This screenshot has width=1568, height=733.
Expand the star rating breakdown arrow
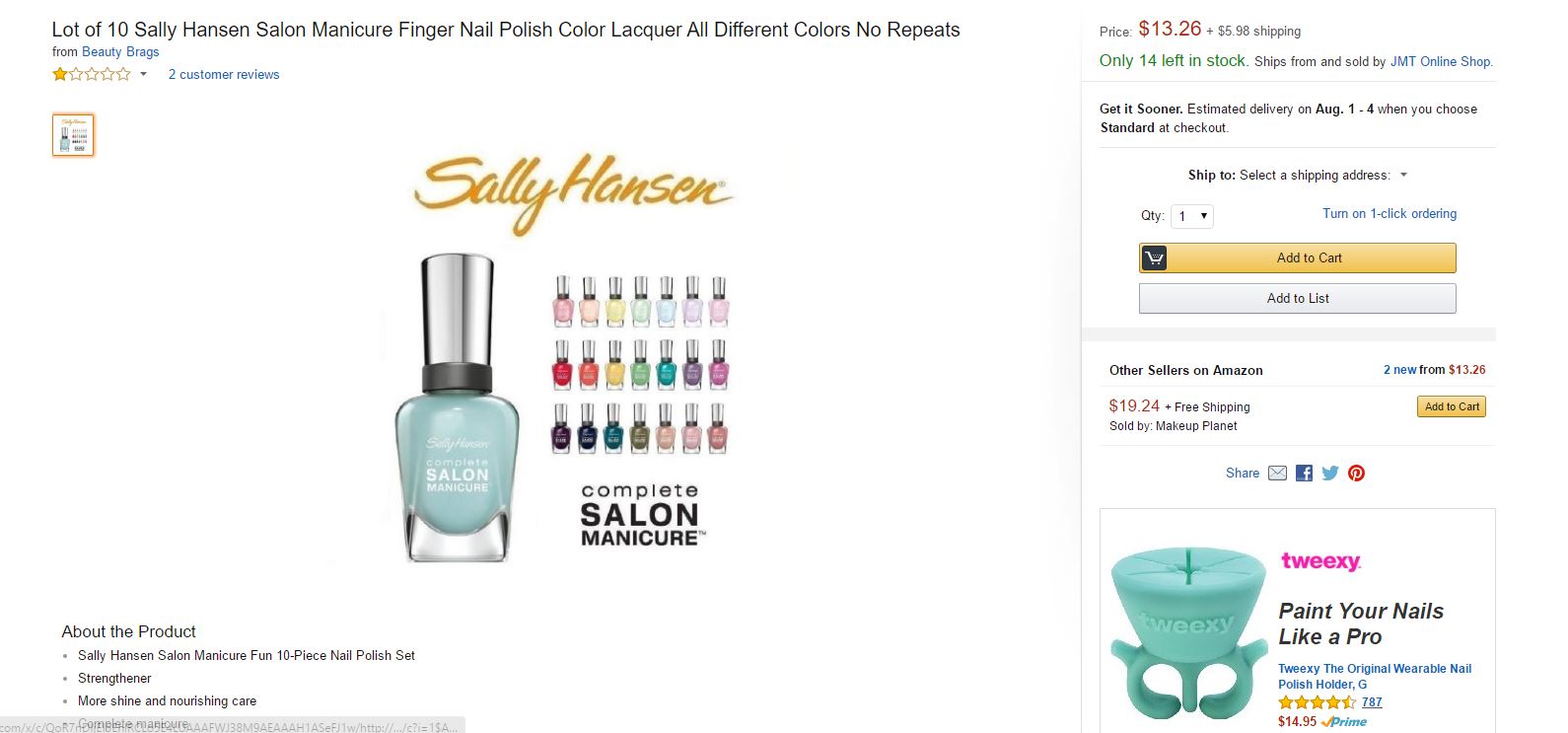(143, 74)
